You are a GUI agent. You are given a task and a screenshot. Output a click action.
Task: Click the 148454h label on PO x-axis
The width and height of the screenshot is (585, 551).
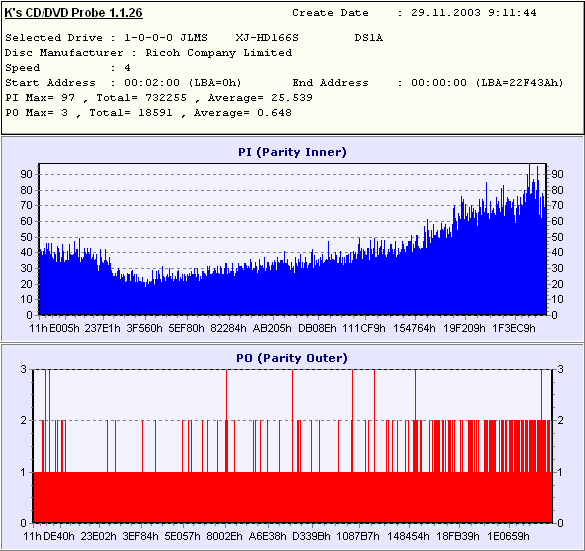[x=408, y=536]
